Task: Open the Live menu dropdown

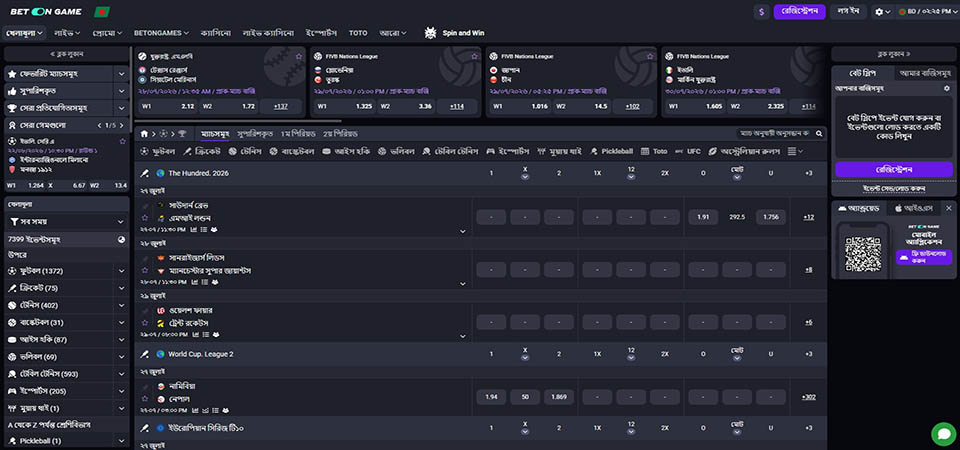Action: pos(67,33)
